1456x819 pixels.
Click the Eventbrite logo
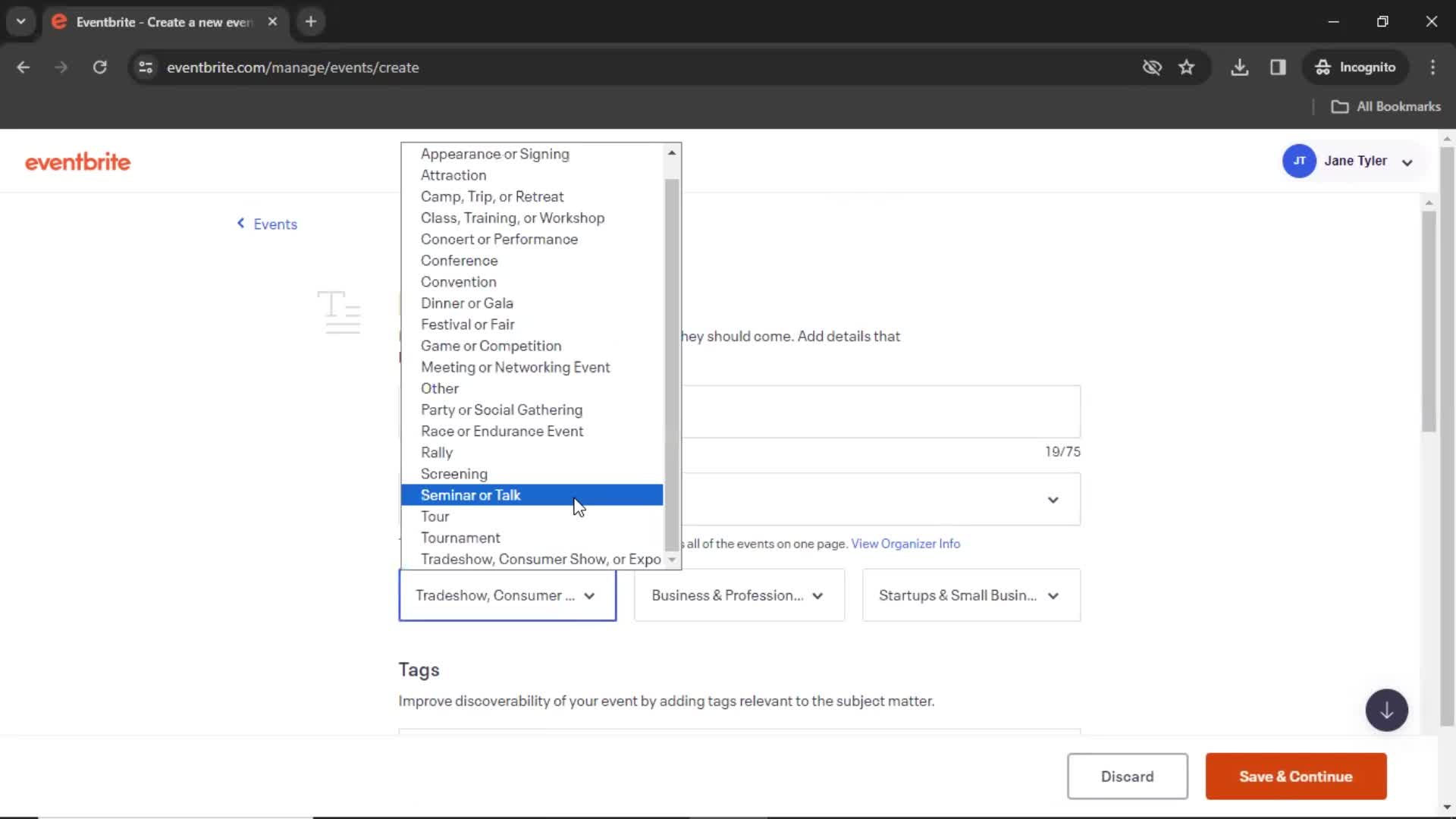77,162
